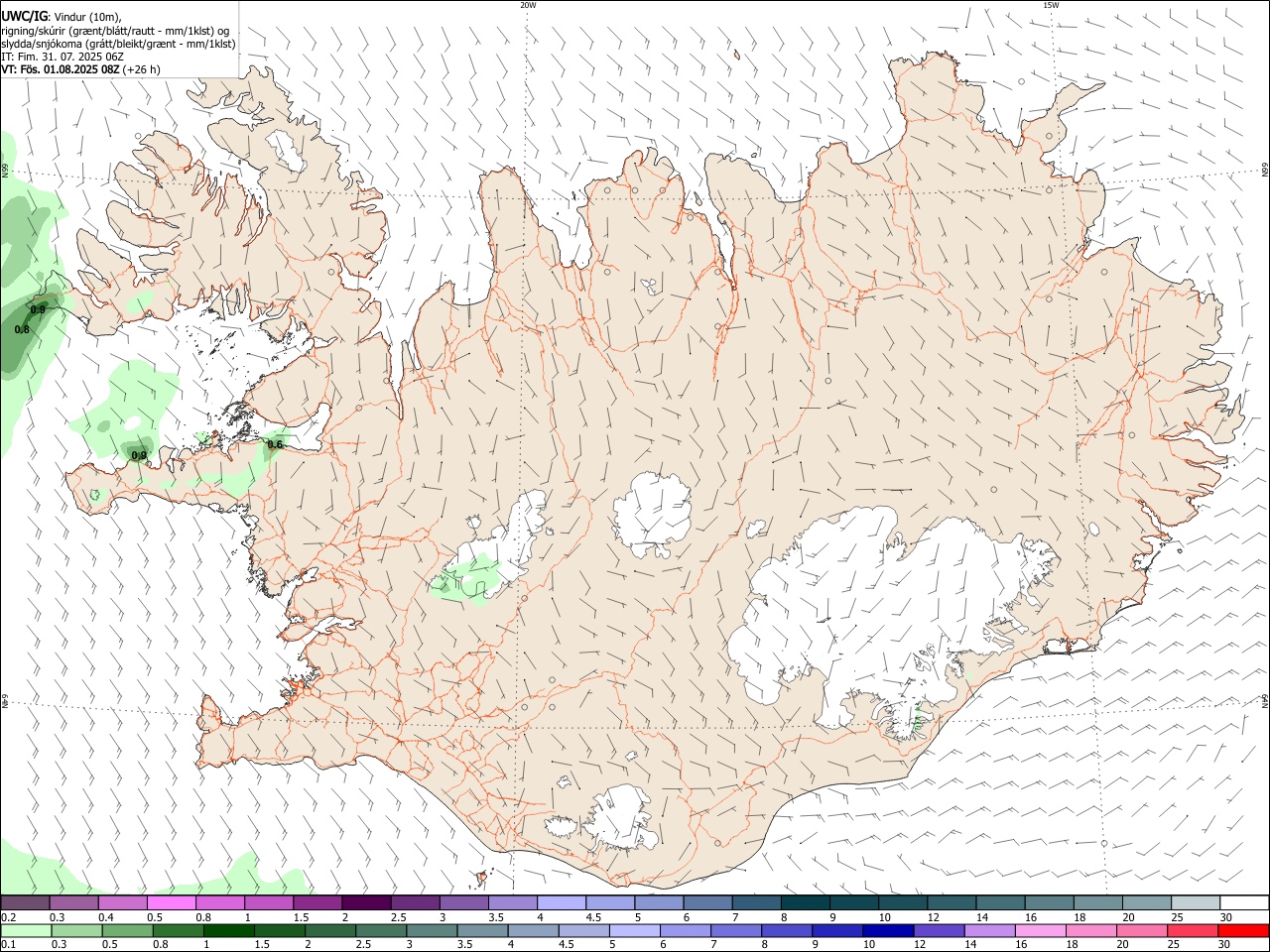Screen dimensions: 1270x952
Task: Click the upper legend swatch labeled 14
Action: tap(1000, 902)
